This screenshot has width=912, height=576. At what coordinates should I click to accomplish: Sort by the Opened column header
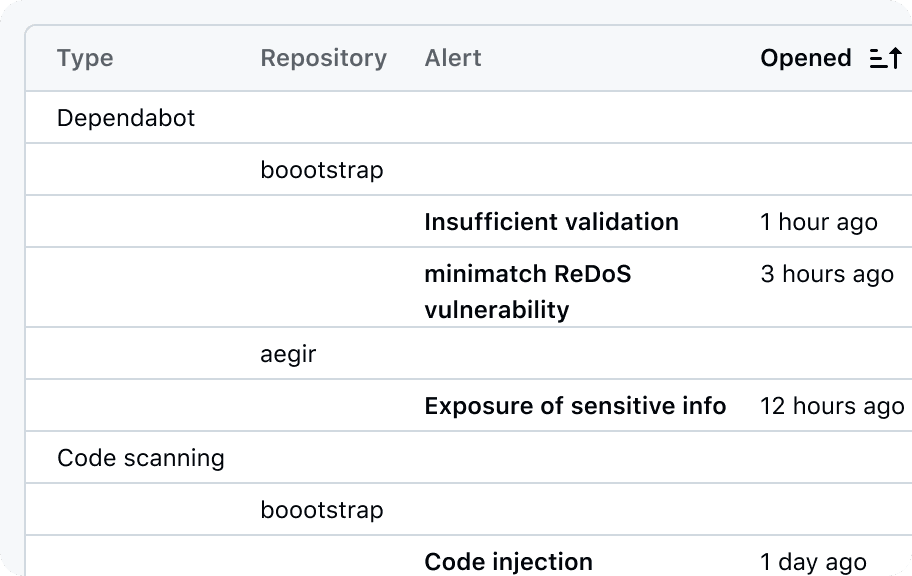[x=805, y=59]
